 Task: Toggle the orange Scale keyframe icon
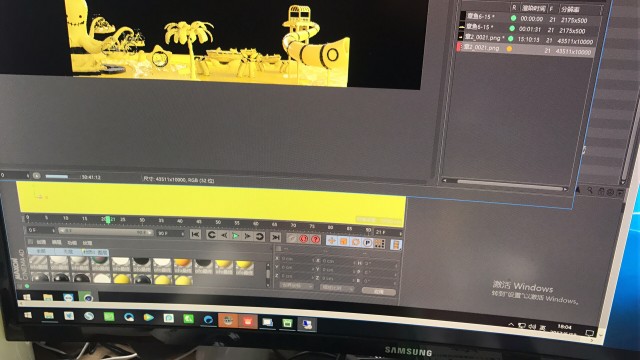[x=343, y=242]
